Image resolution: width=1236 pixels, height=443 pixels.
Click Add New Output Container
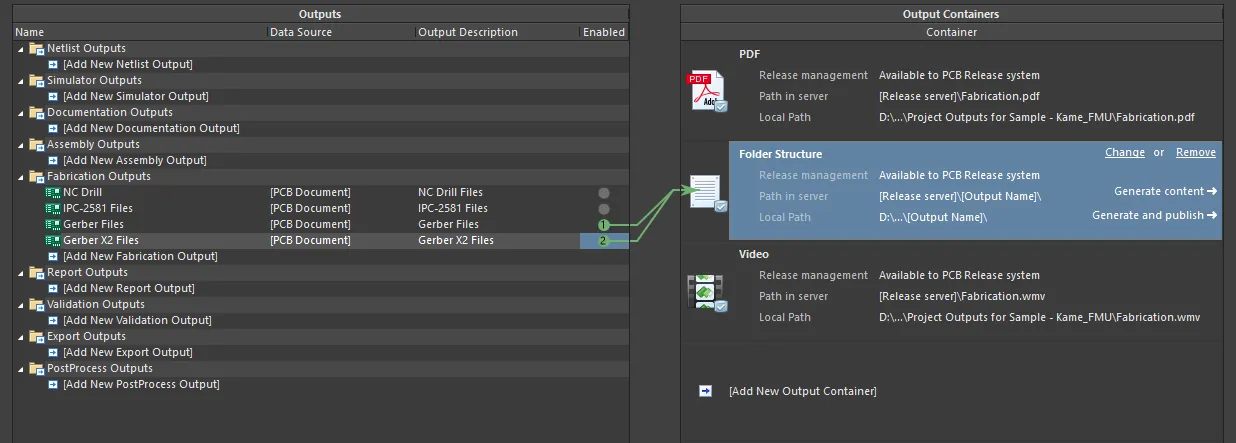coord(803,391)
